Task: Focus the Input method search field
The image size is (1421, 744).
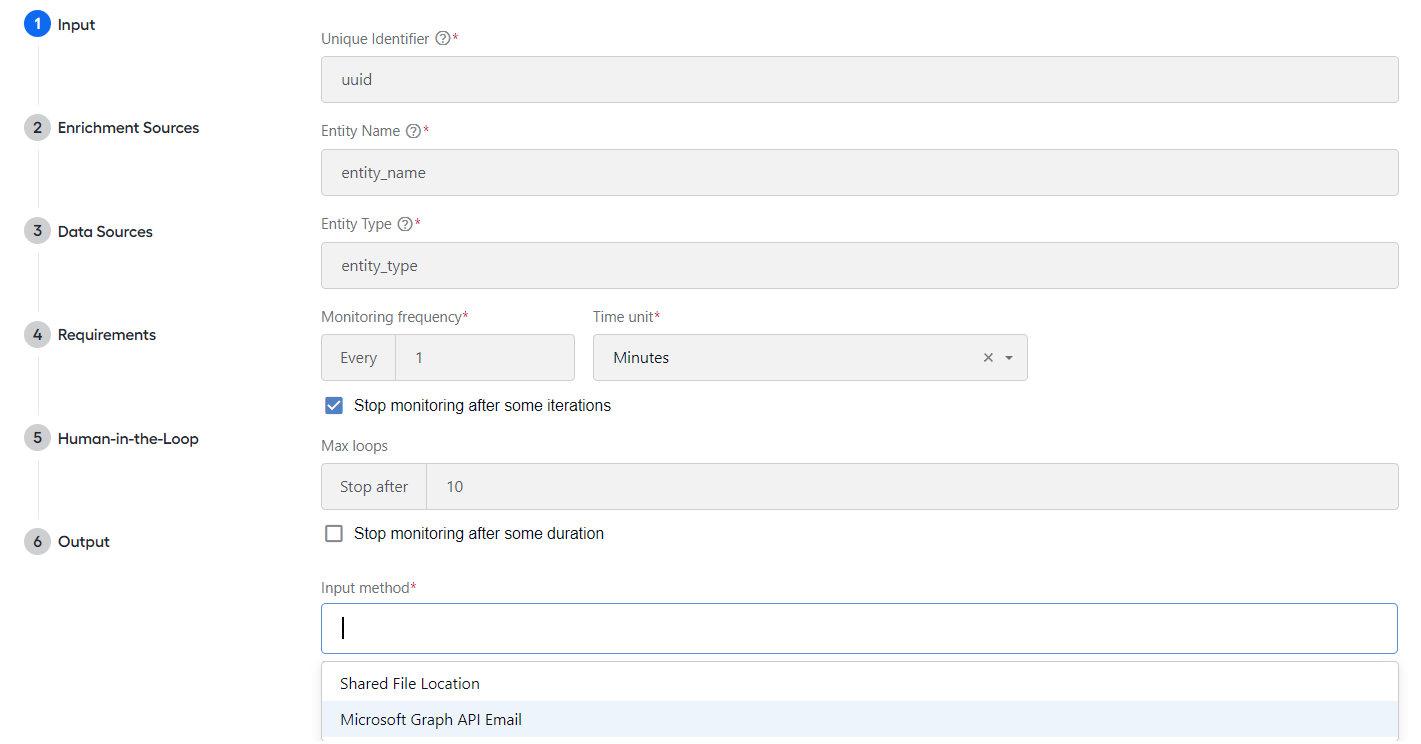Action: [859, 628]
